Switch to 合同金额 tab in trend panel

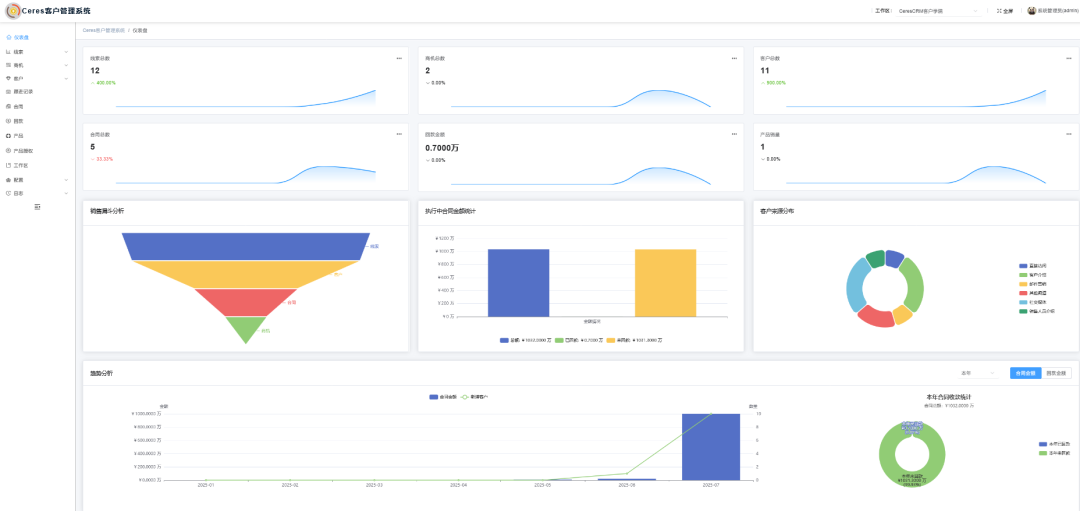pos(1025,373)
